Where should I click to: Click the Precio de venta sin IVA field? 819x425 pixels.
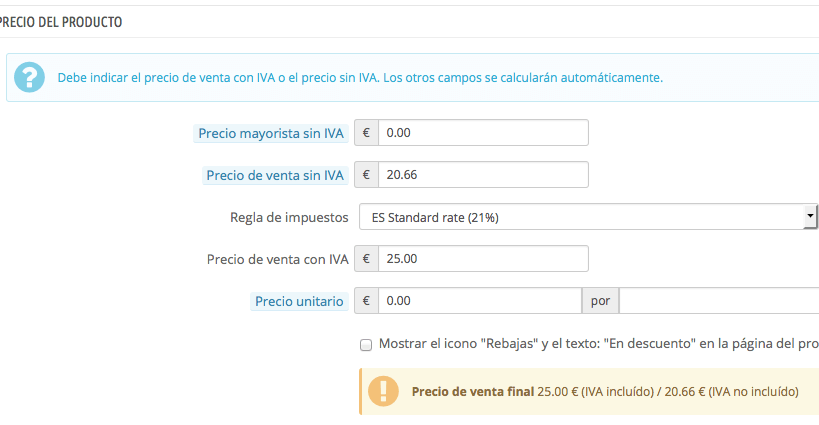483,175
